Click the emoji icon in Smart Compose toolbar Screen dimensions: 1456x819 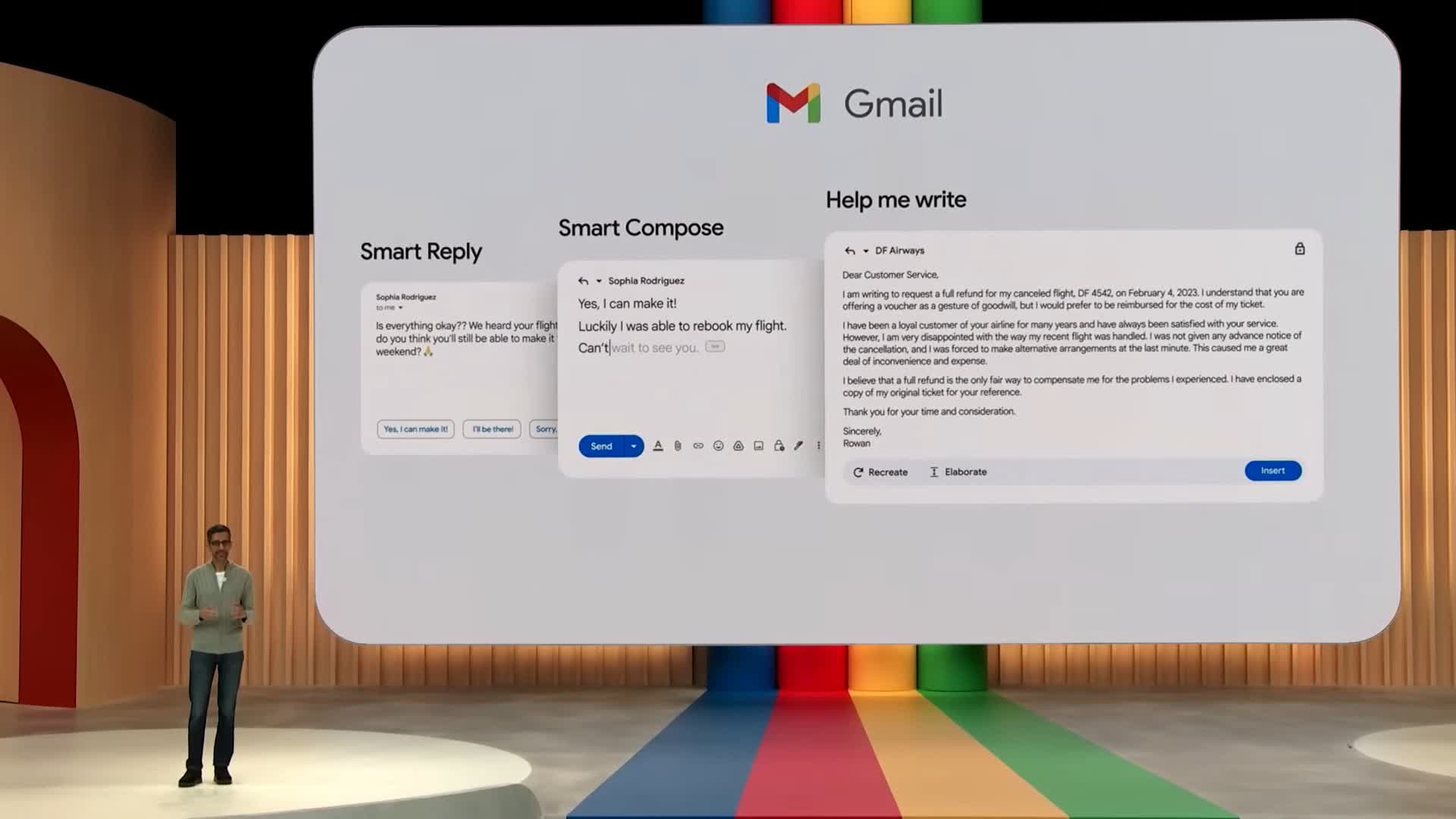718,446
